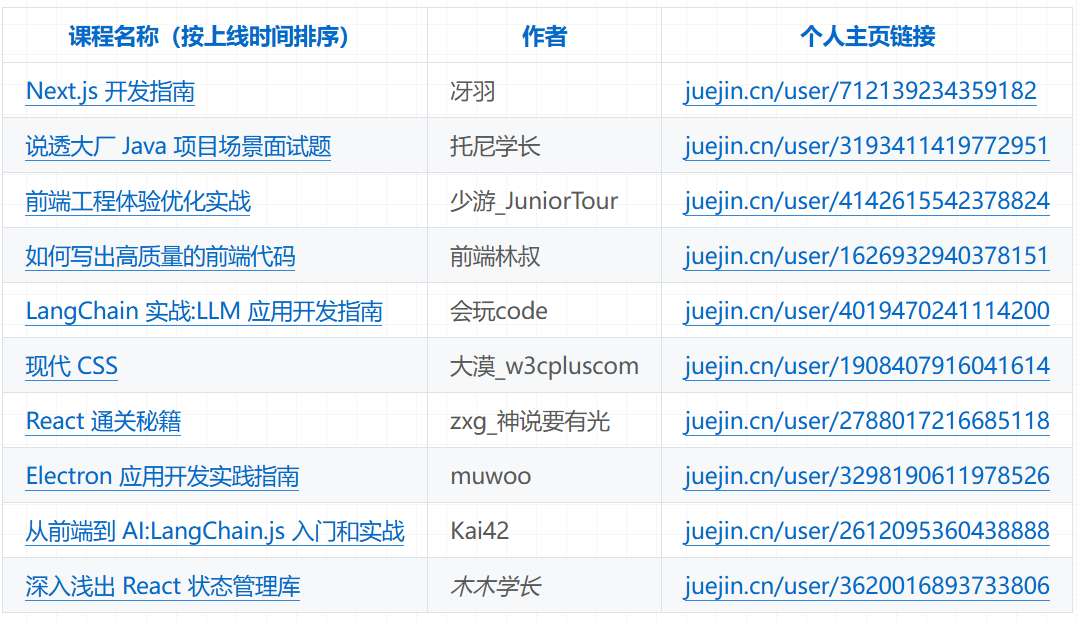This screenshot has height=623, width=1078.
Task: Visit profile juejin.cn/user/3298190611978526
Action: [x=866, y=477]
